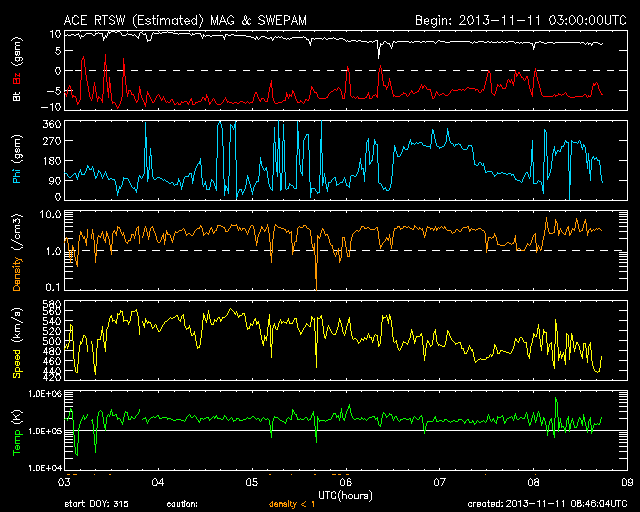The width and height of the screenshot is (640, 512).
Task: Click the '1.0' tick on the Density axis
Action: pos(53,252)
